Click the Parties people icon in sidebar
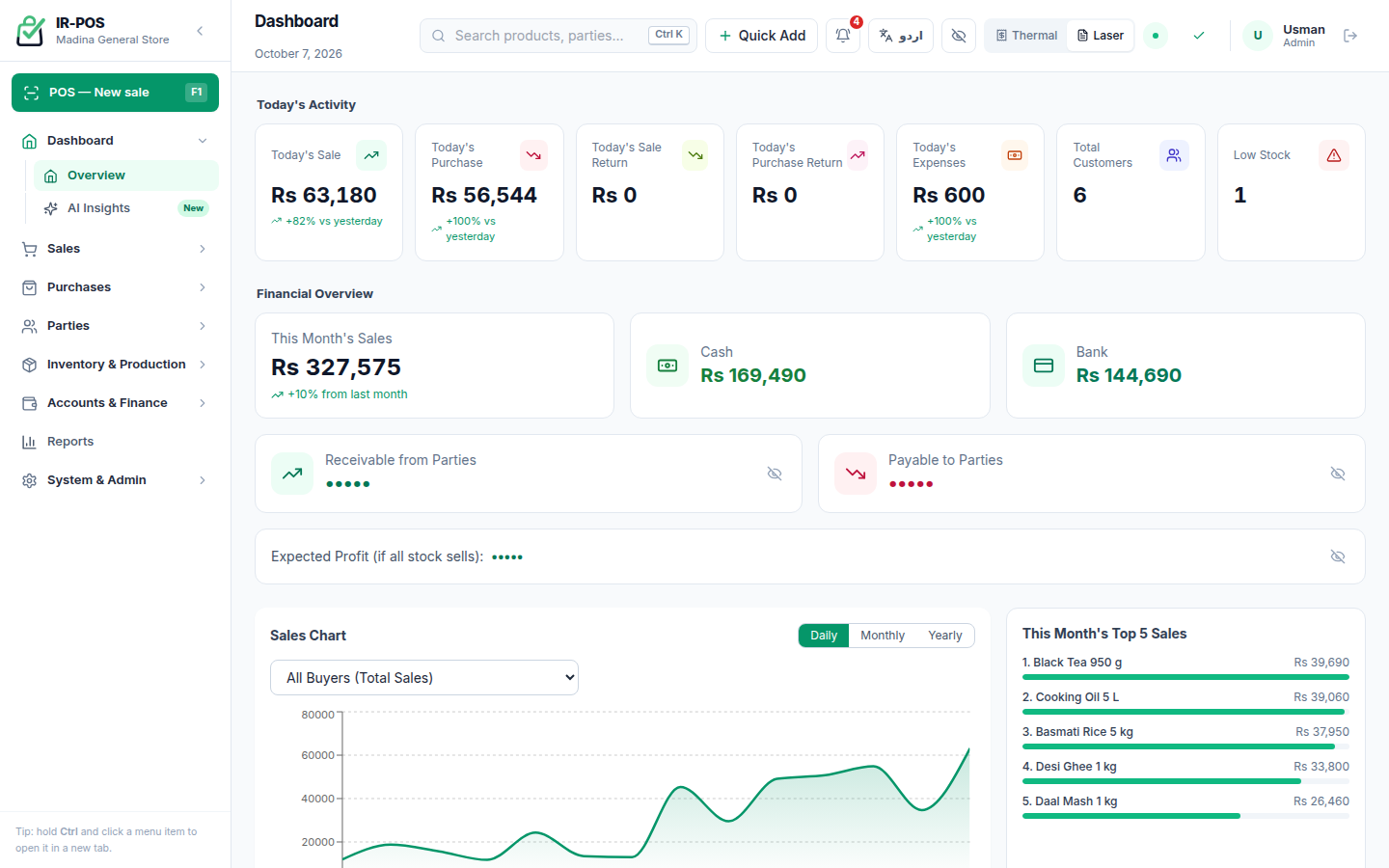Image resolution: width=1389 pixels, height=868 pixels. [x=29, y=326]
